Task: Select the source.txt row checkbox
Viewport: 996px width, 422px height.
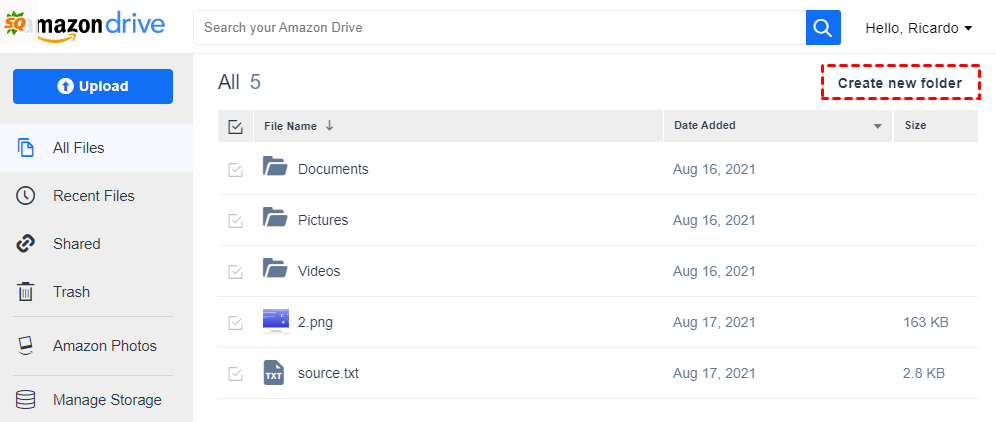Action: (x=236, y=374)
